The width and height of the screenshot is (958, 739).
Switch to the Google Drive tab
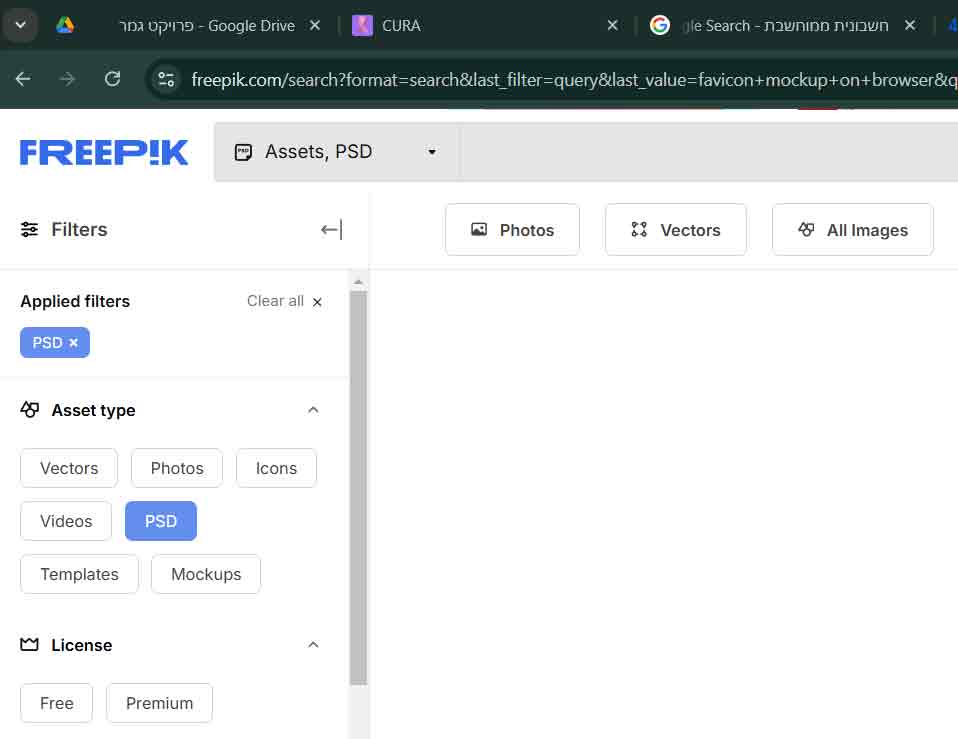[x=189, y=26]
